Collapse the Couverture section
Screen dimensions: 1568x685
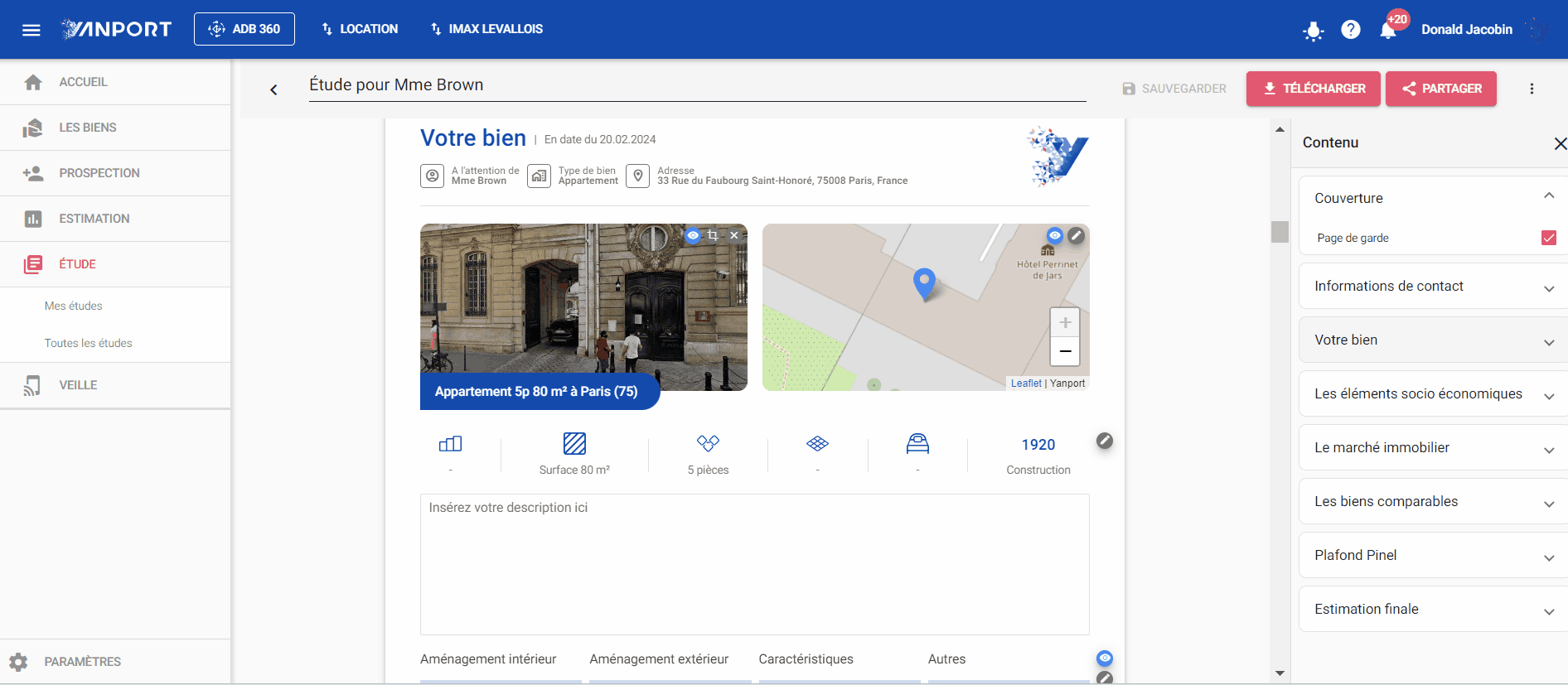[x=1548, y=195]
